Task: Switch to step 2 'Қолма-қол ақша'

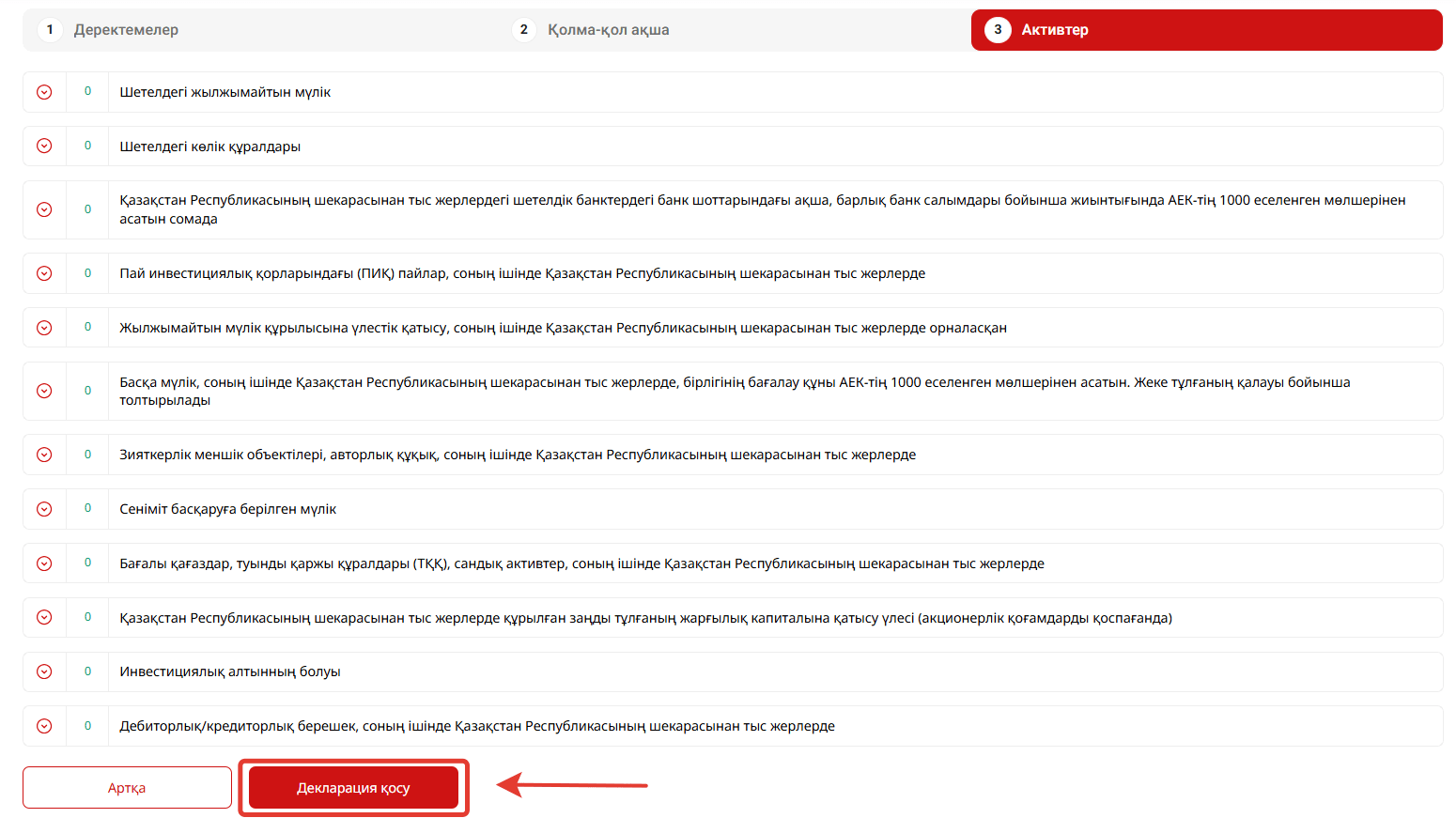Action: pyautogui.click(x=608, y=30)
